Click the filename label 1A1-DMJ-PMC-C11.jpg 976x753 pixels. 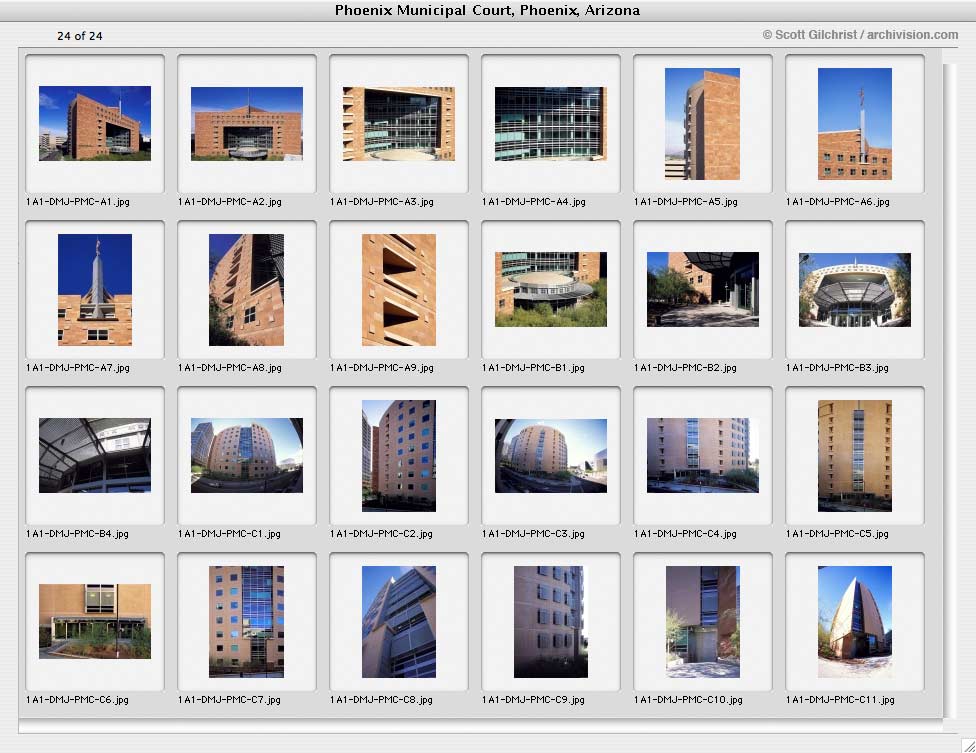[840, 699]
